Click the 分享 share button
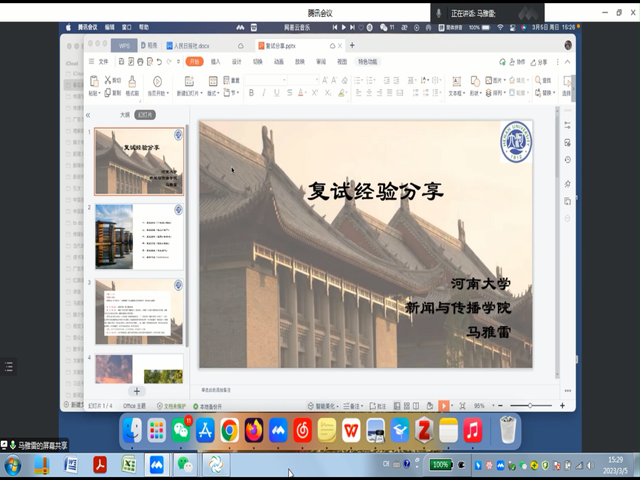640x480 pixels. point(540,61)
